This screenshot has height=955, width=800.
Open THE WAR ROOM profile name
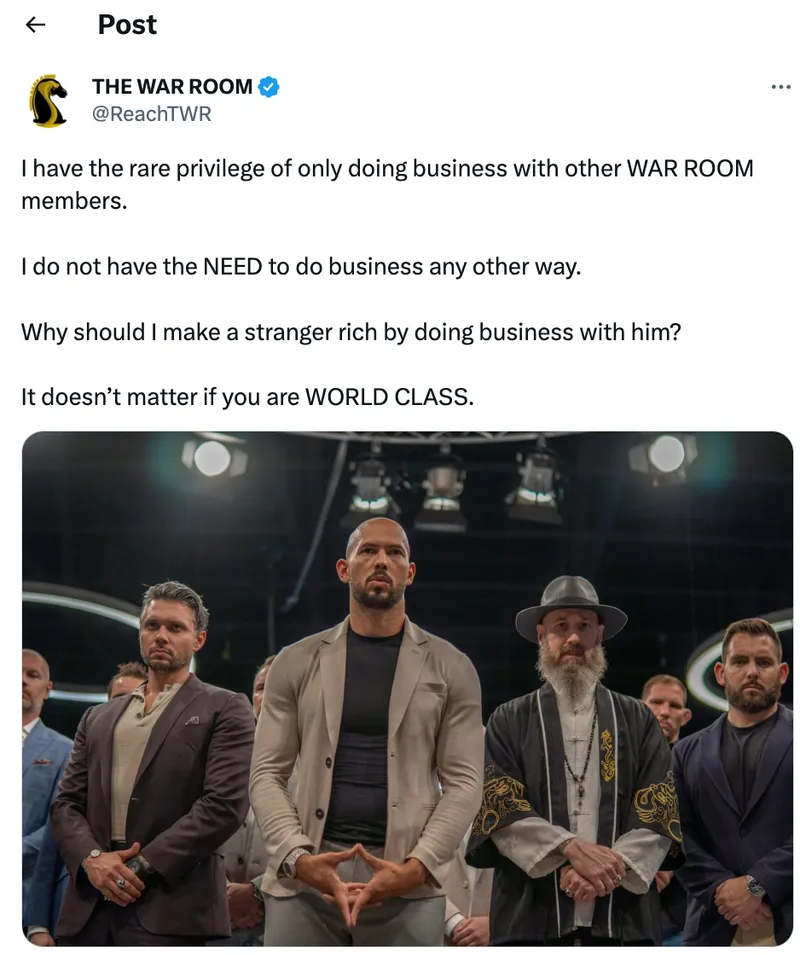tap(172, 86)
